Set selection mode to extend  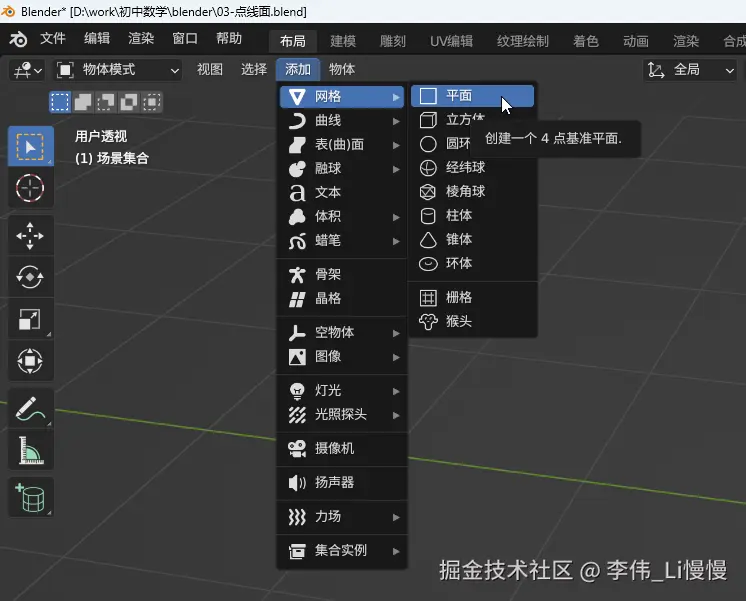83,102
